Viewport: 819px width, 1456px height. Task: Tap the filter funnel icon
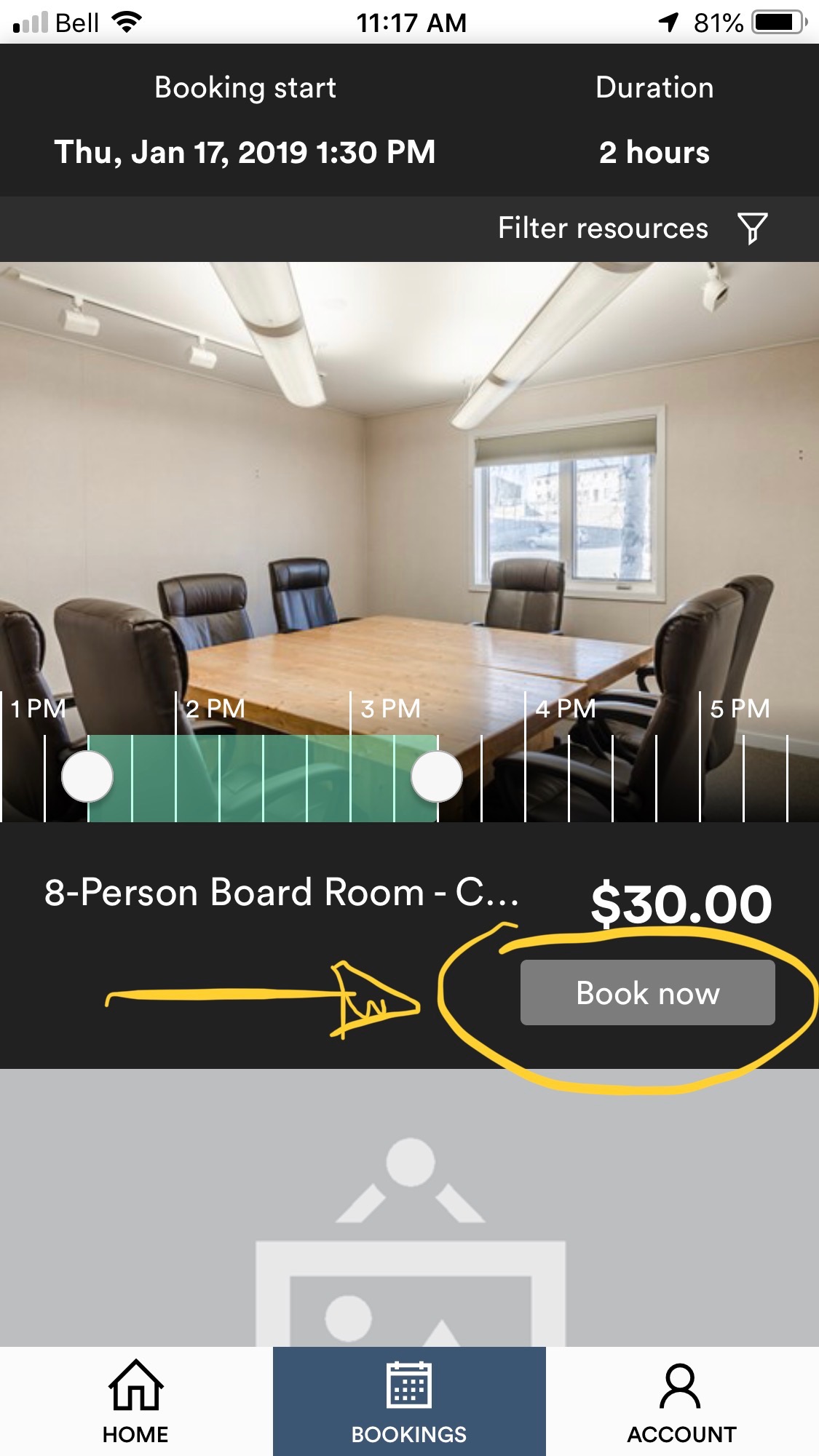[753, 228]
